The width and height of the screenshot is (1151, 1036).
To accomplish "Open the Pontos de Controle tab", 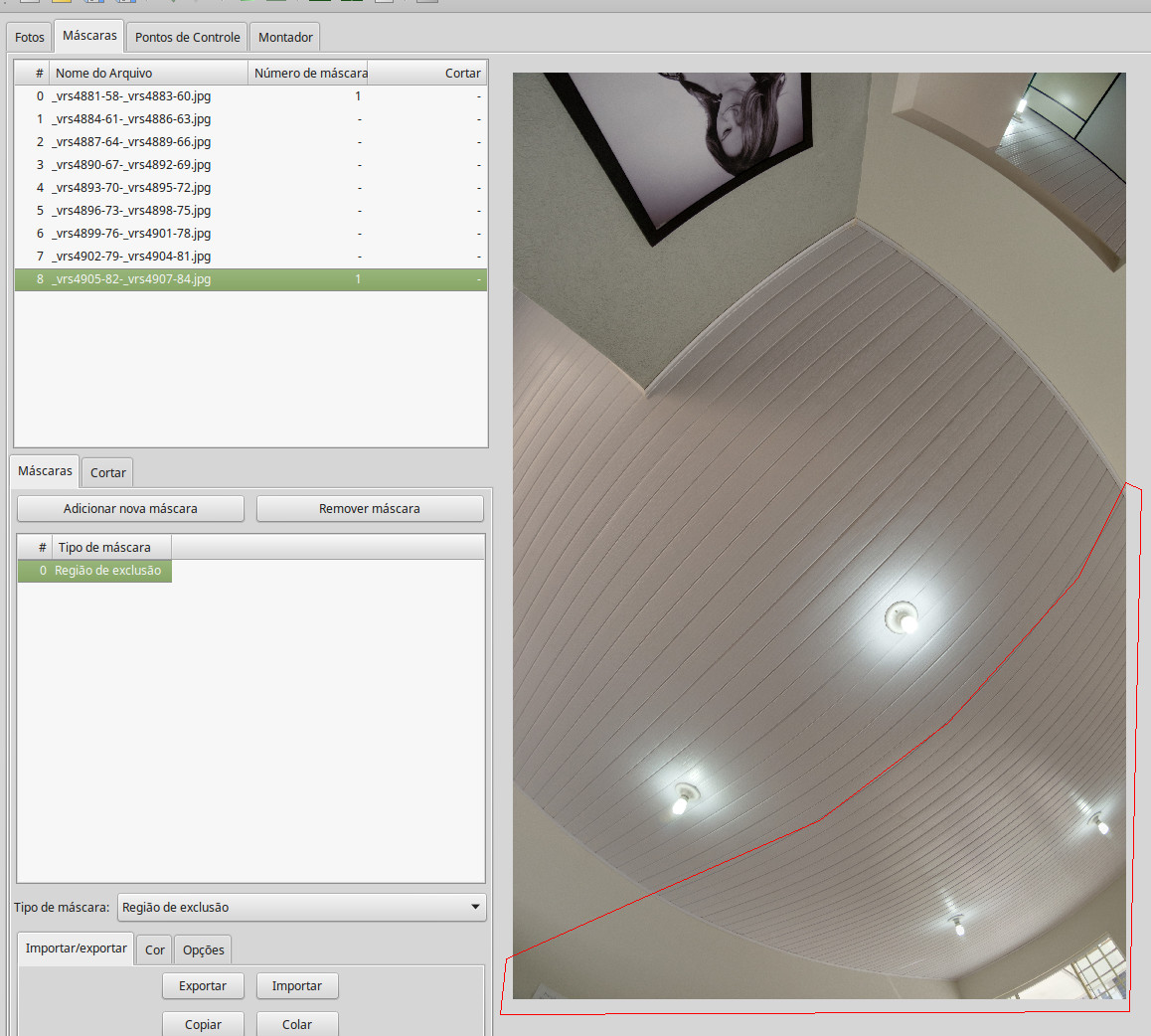I will click(x=187, y=37).
